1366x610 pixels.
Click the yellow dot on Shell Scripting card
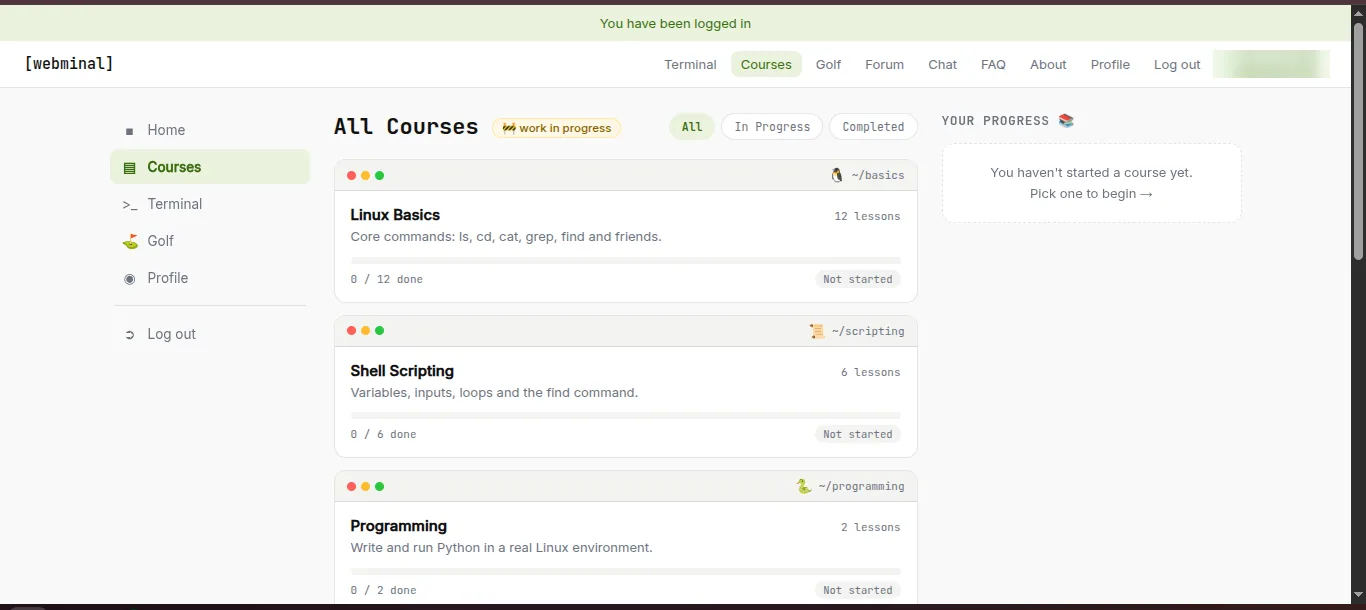365,331
